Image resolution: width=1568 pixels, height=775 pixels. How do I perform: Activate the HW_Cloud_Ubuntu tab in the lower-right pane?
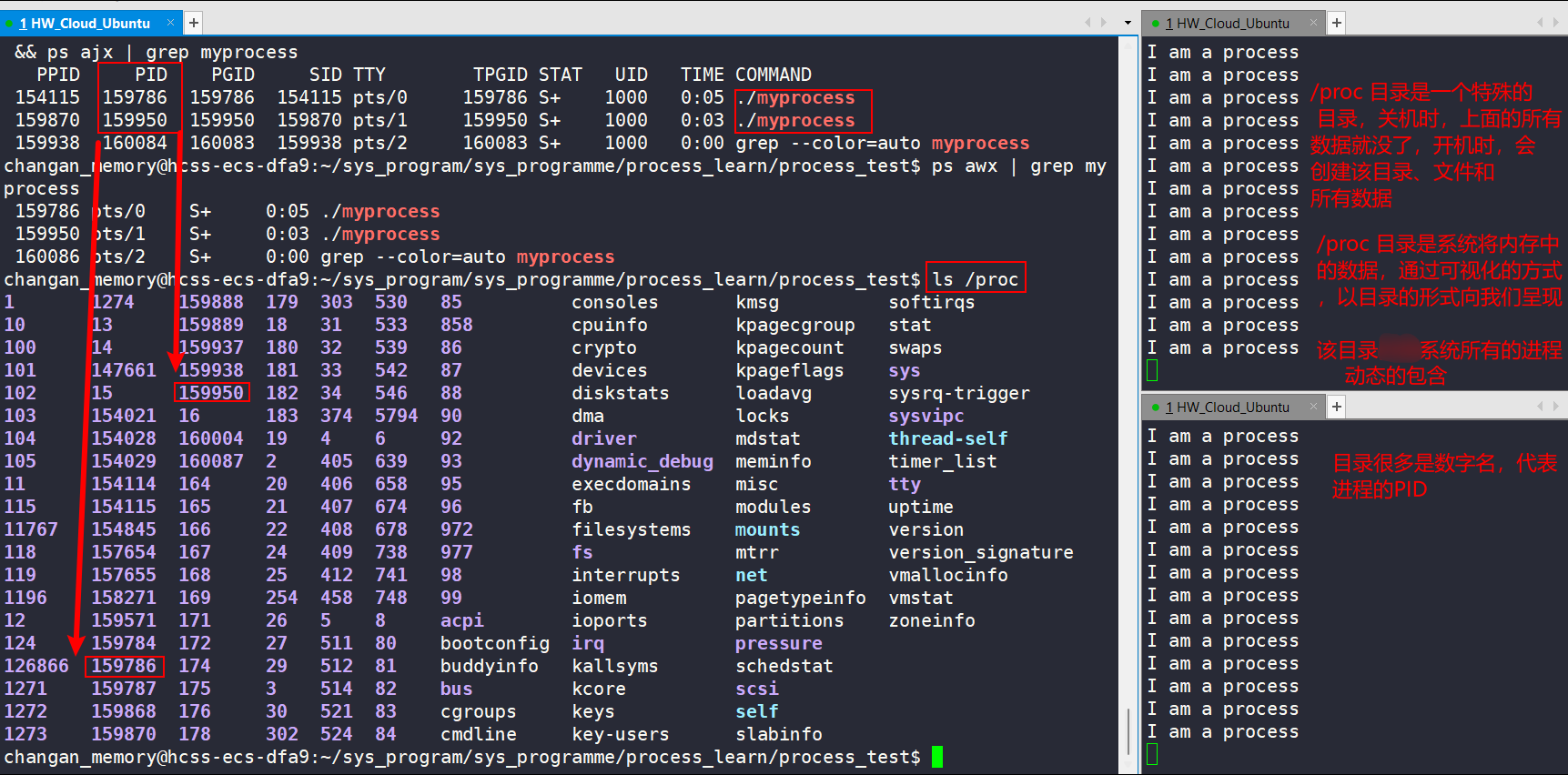[1232, 407]
